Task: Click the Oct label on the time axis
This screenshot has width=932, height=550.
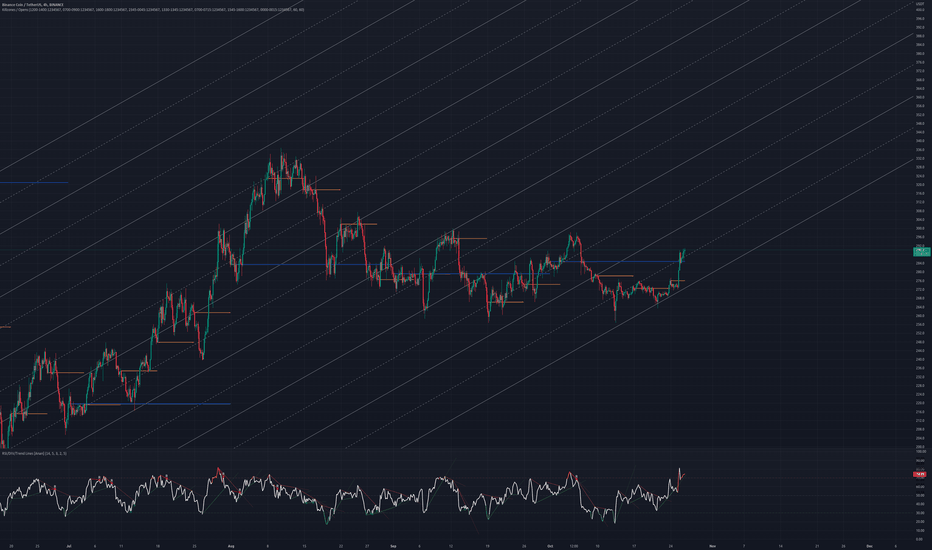Action: pyautogui.click(x=550, y=545)
